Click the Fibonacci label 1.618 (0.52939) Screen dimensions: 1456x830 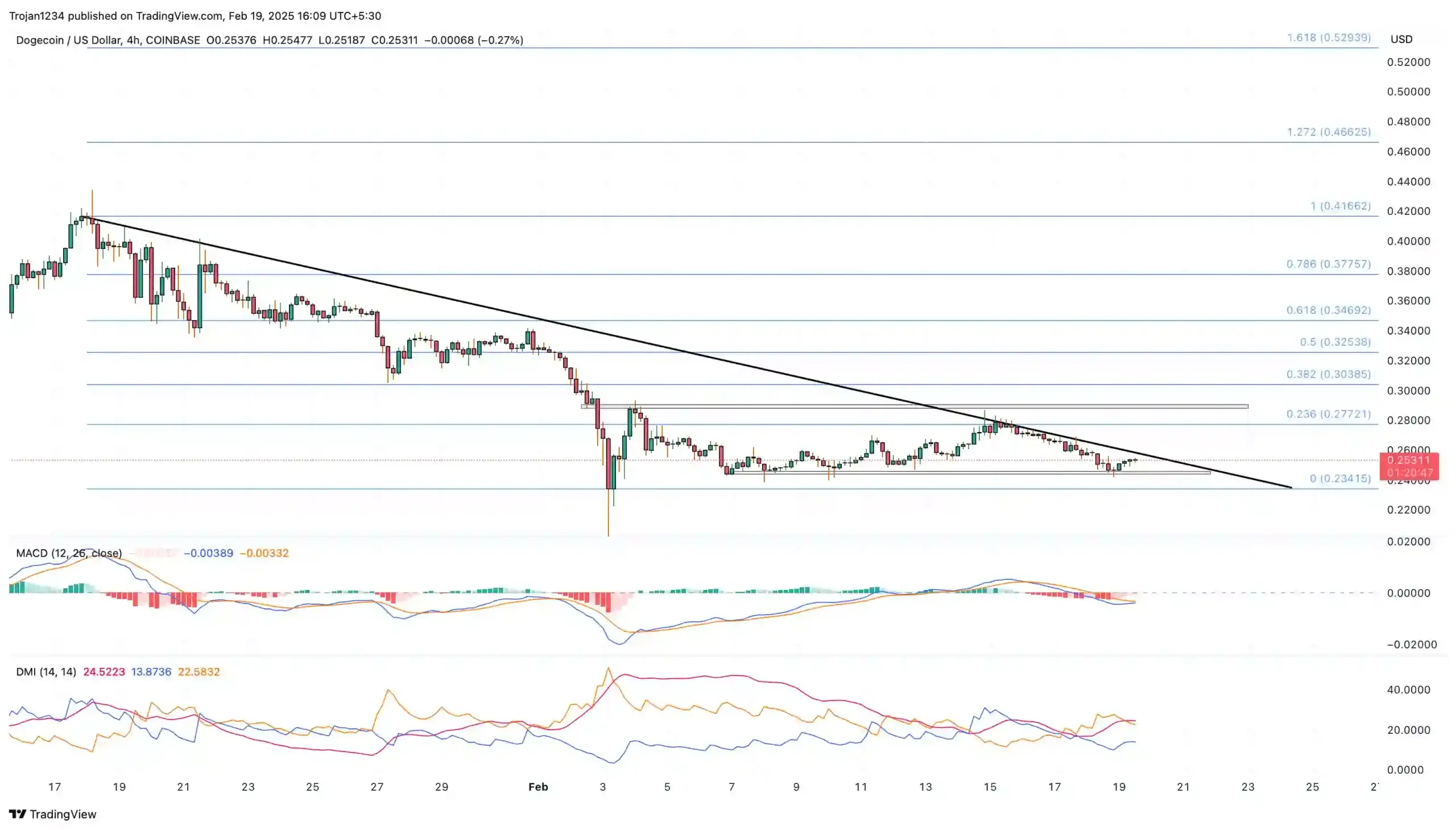click(x=1328, y=38)
